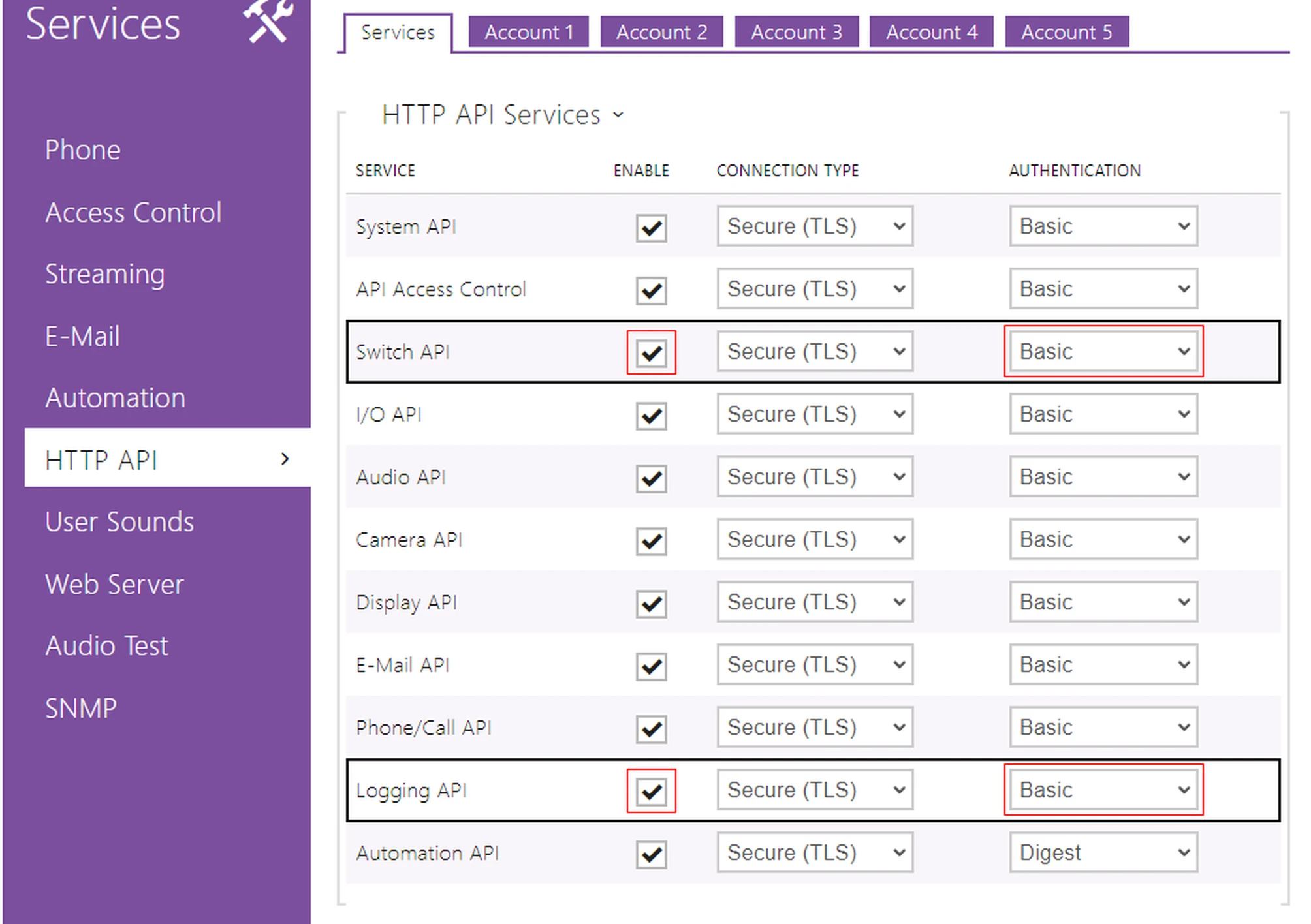Open Audio API authentication dropdown

pyautogui.click(x=1103, y=476)
